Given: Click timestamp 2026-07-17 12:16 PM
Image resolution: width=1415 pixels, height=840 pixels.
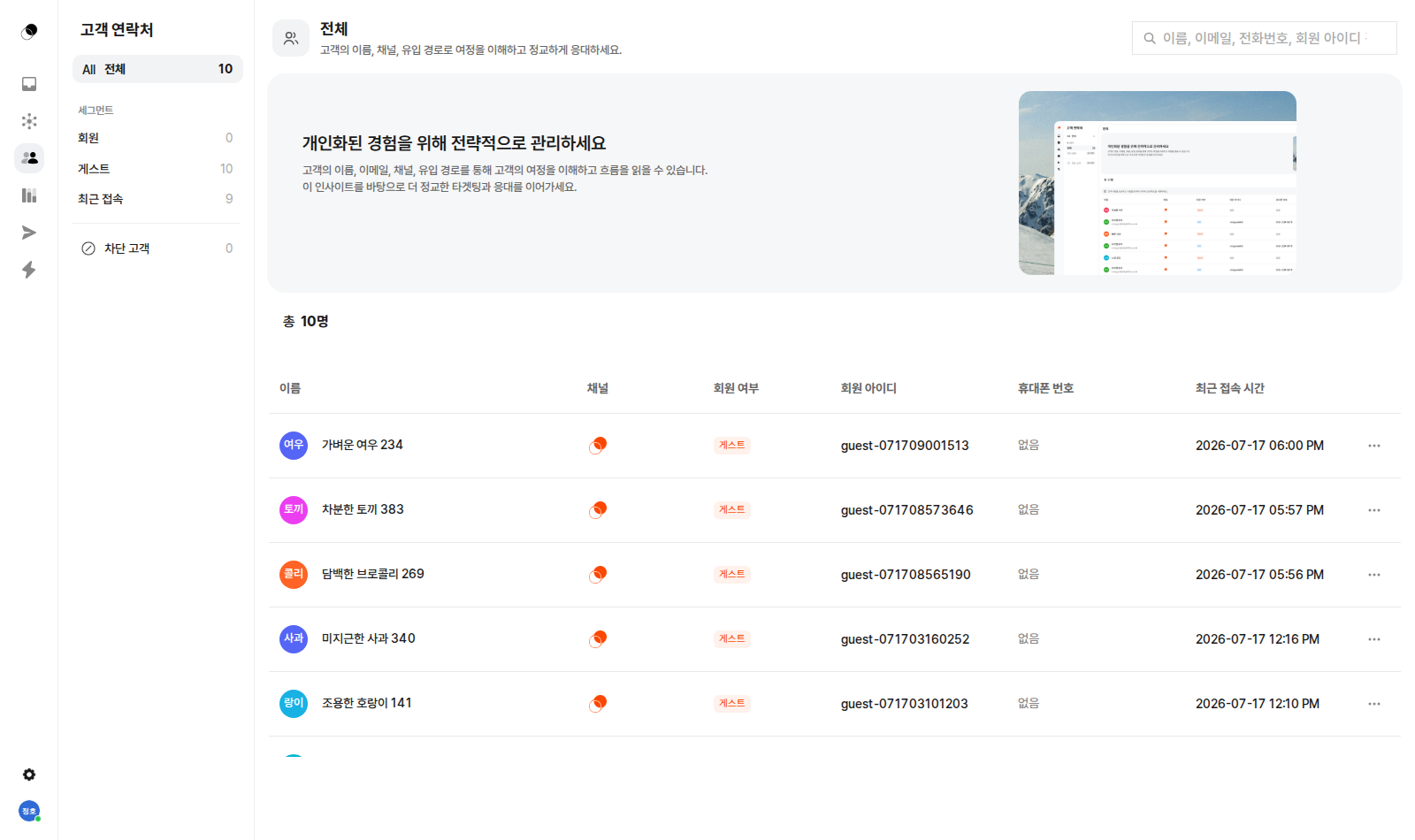Looking at the screenshot, I should (1258, 639).
